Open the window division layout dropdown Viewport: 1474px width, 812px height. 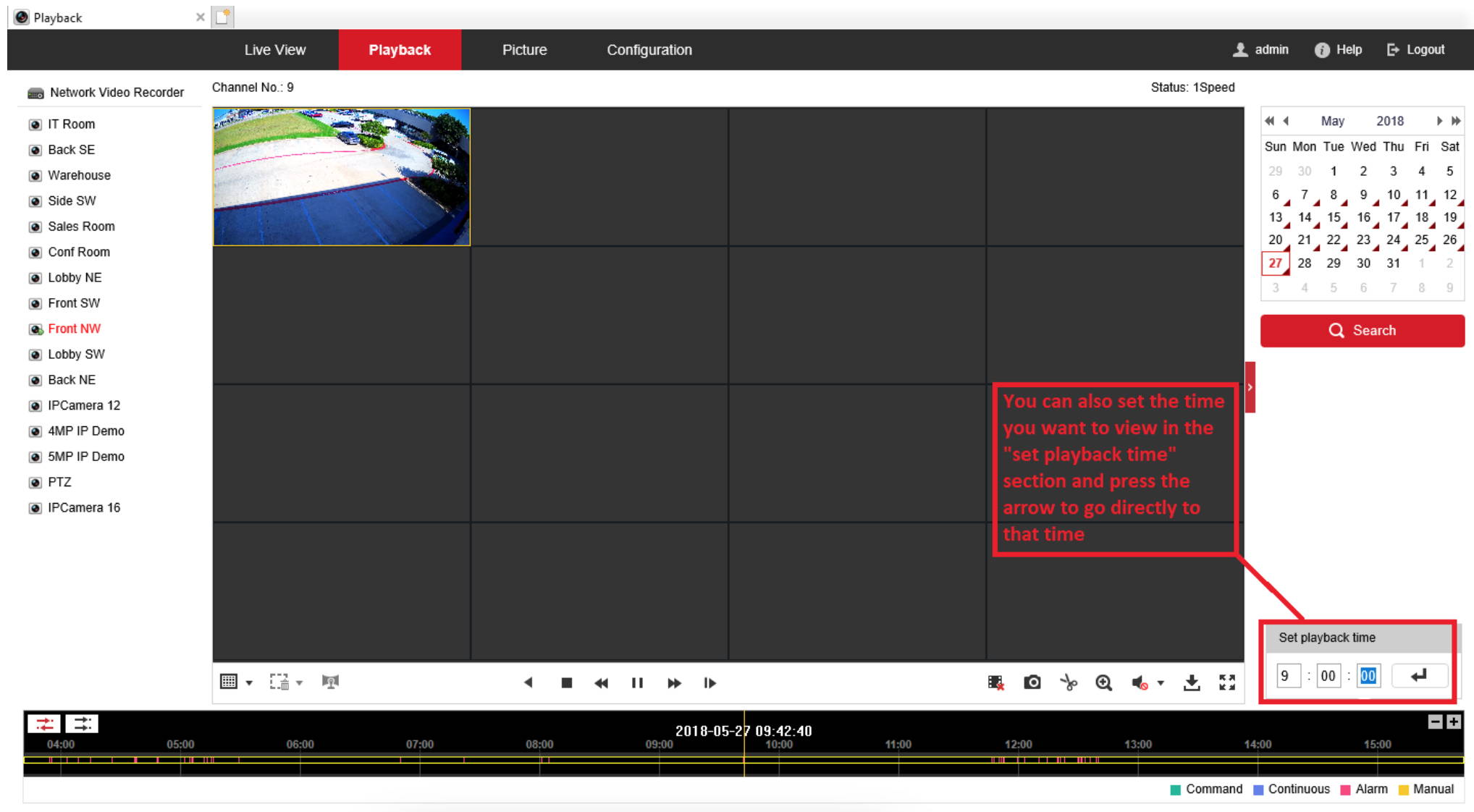pyautogui.click(x=249, y=681)
